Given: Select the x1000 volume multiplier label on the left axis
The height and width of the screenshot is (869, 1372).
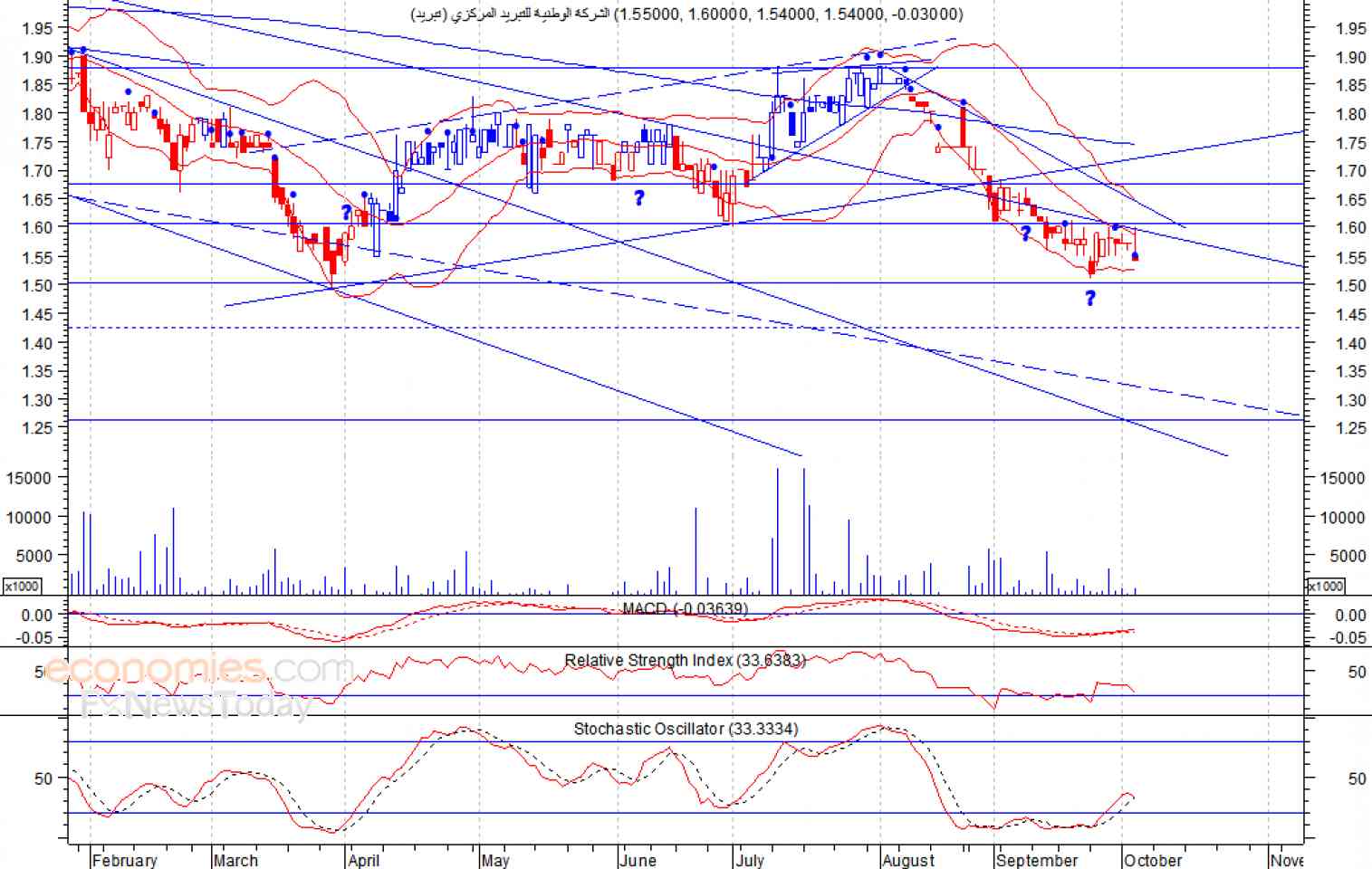Looking at the screenshot, I should pos(22,586).
